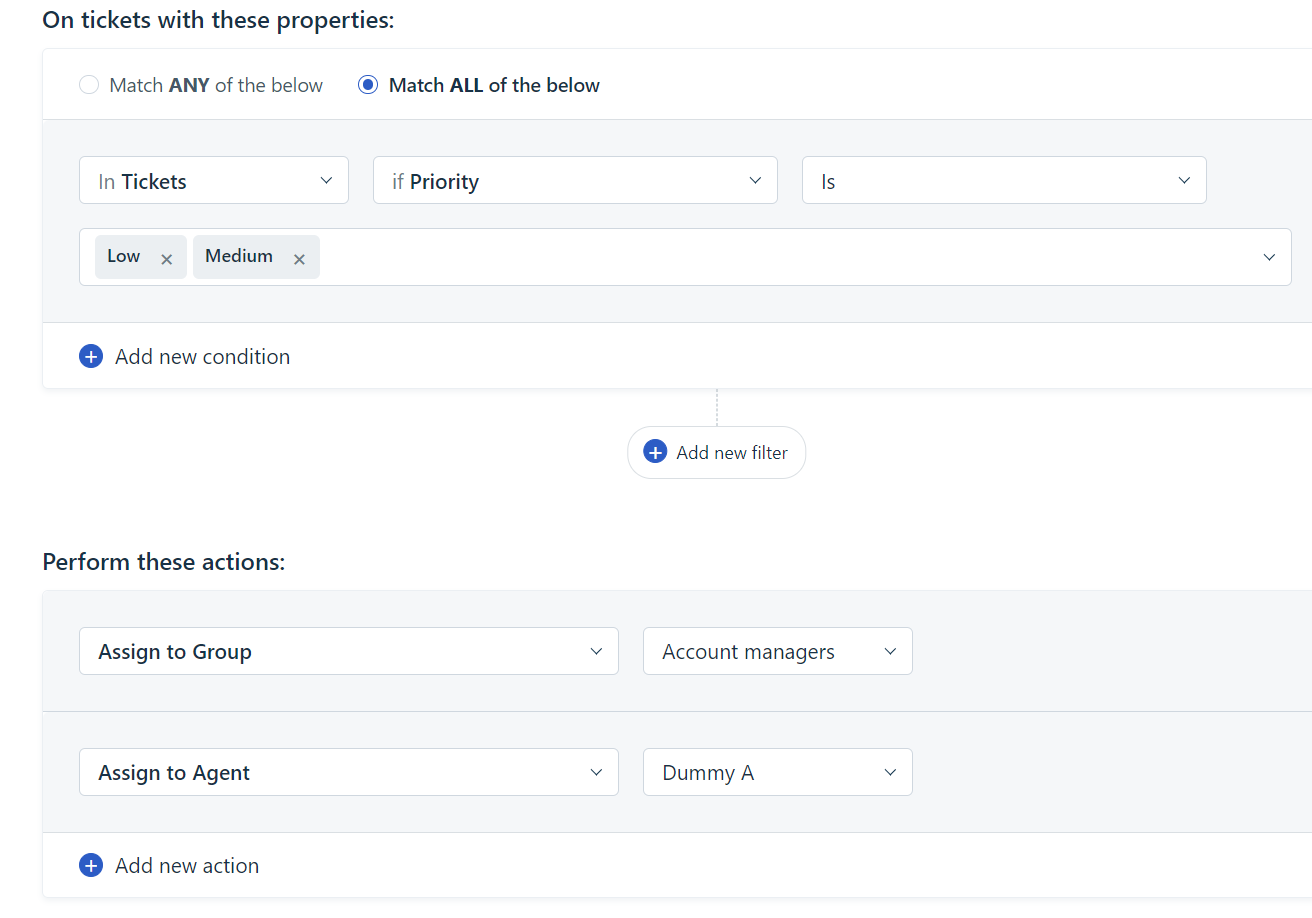Click the plus icon on Add new filter
The height and width of the screenshot is (918, 1312).
pyautogui.click(x=655, y=453)
